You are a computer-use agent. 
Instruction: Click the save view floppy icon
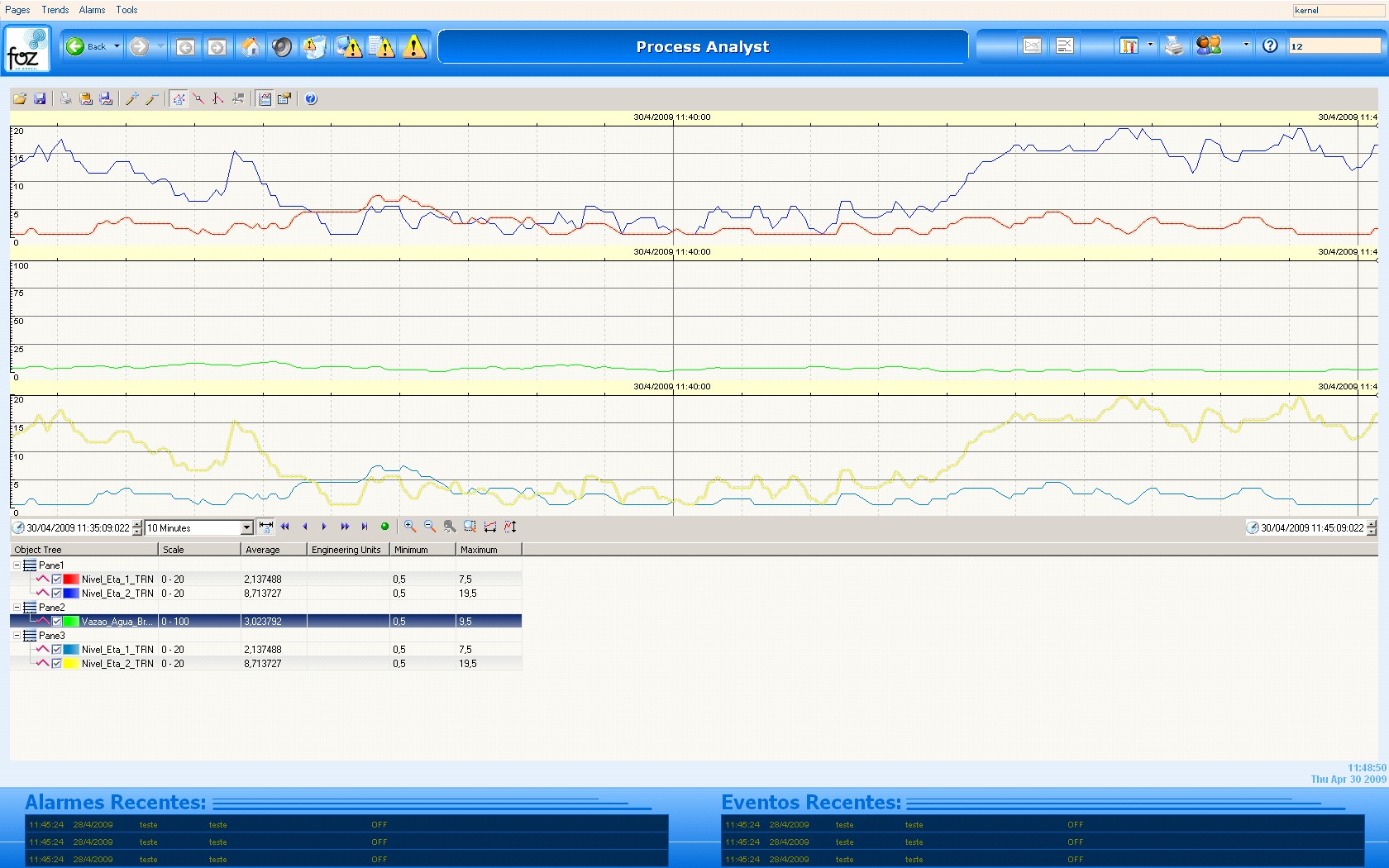click(x=40, y=99)
